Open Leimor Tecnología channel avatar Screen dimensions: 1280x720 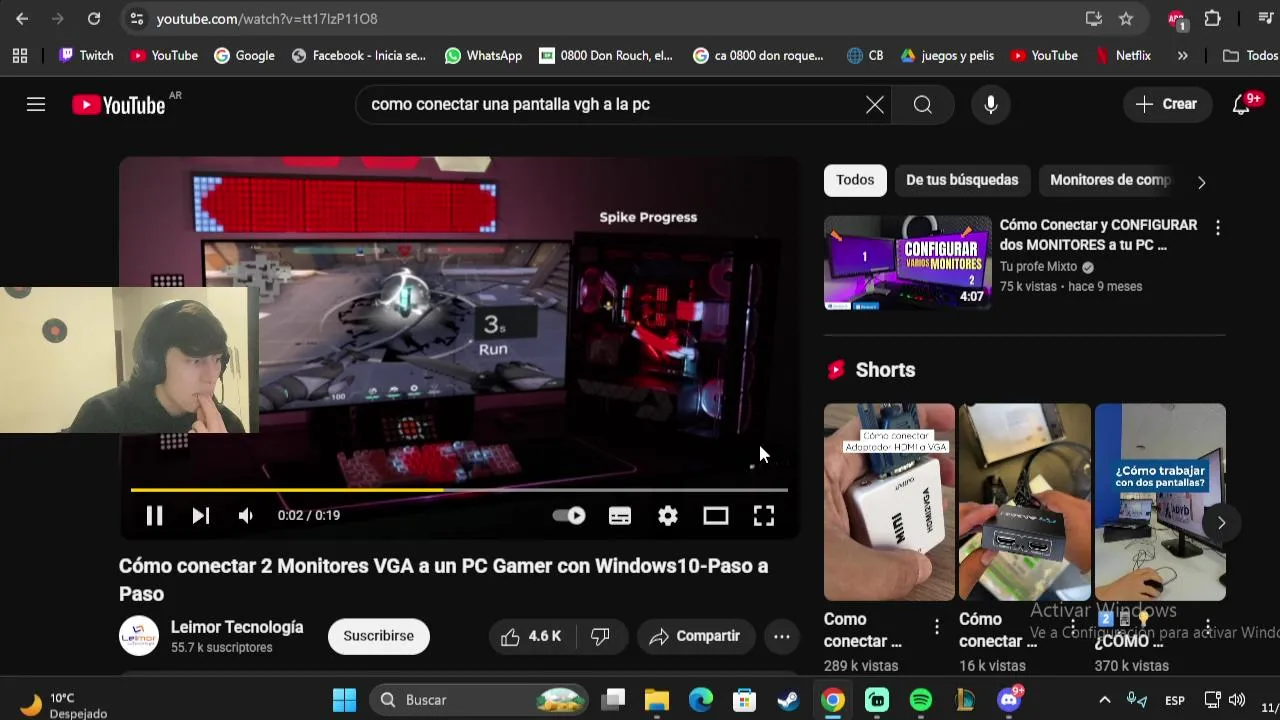139,636
